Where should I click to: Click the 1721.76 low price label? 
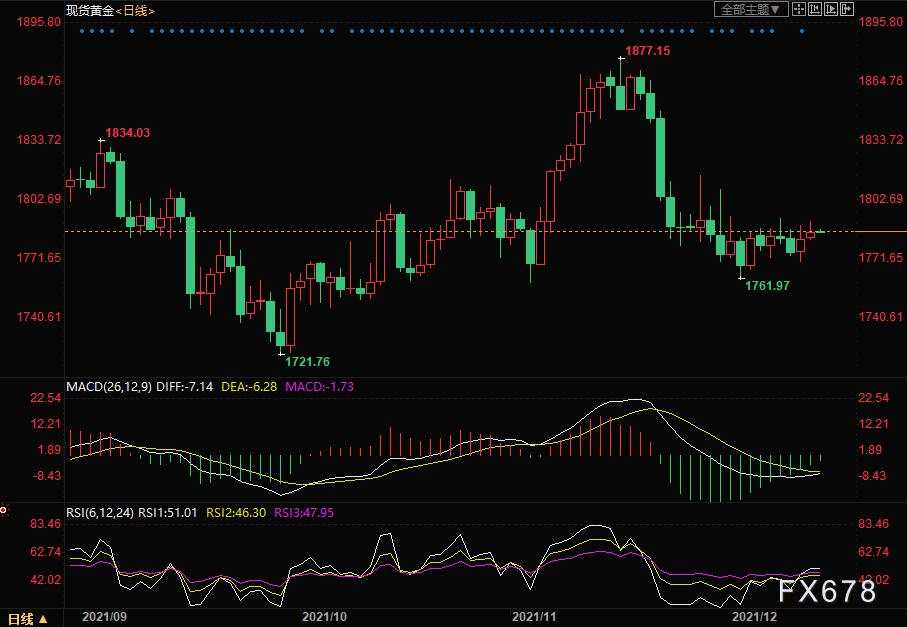coord(307,362)
